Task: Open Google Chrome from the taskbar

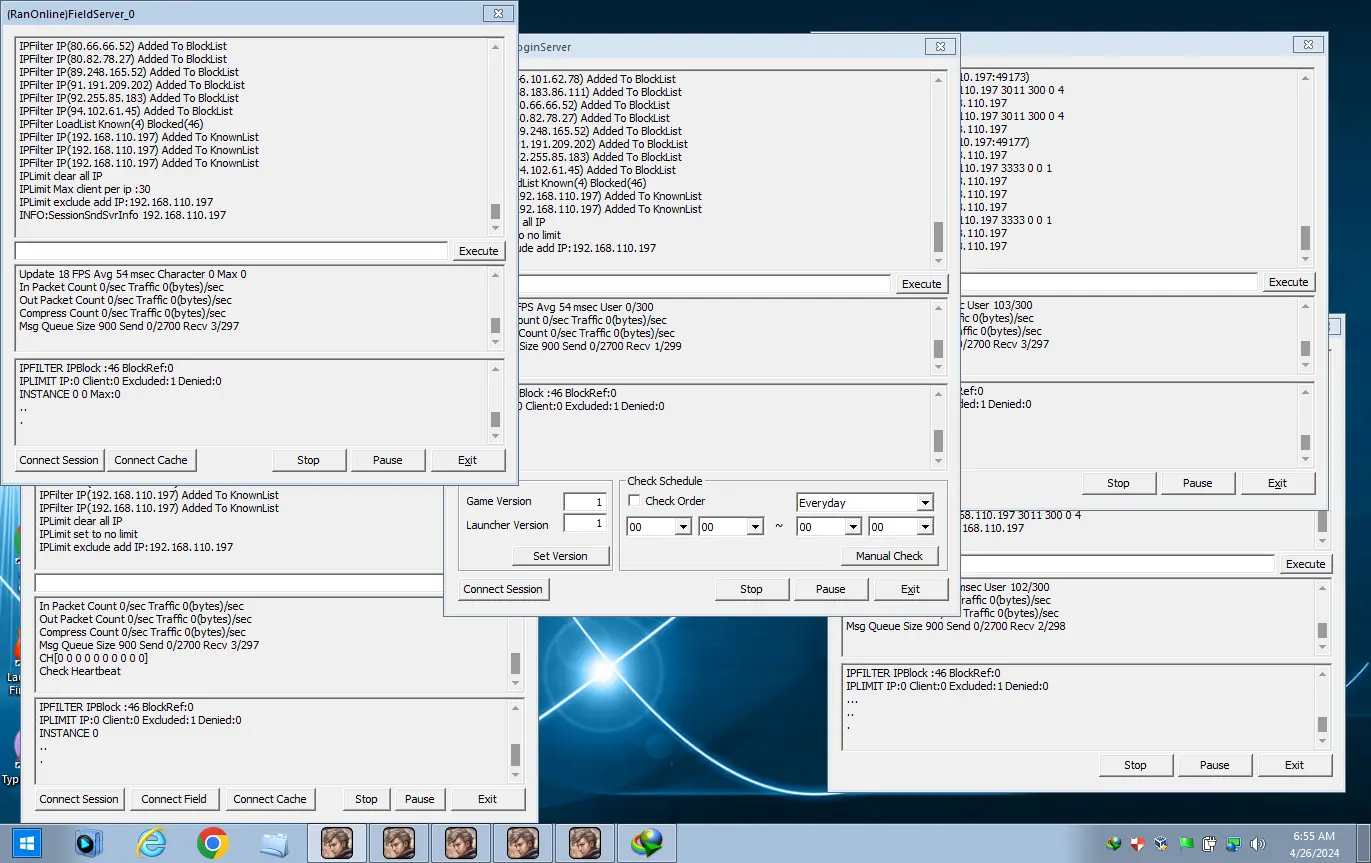Action: [212, 843]
